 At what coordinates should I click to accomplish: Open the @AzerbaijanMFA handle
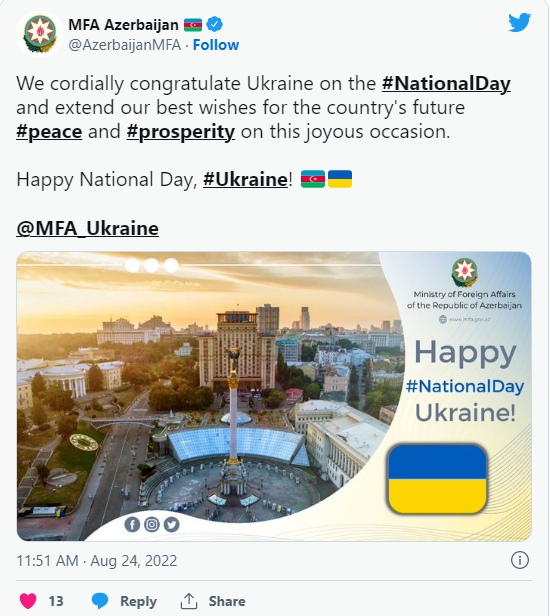(x=125, y=45)
